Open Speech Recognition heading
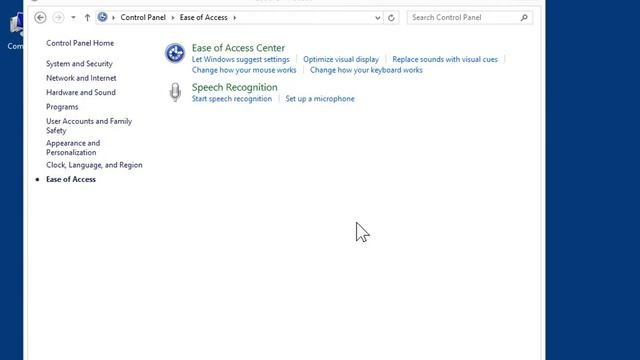Screen dimensions: 640x360 [x=235, y=87]
